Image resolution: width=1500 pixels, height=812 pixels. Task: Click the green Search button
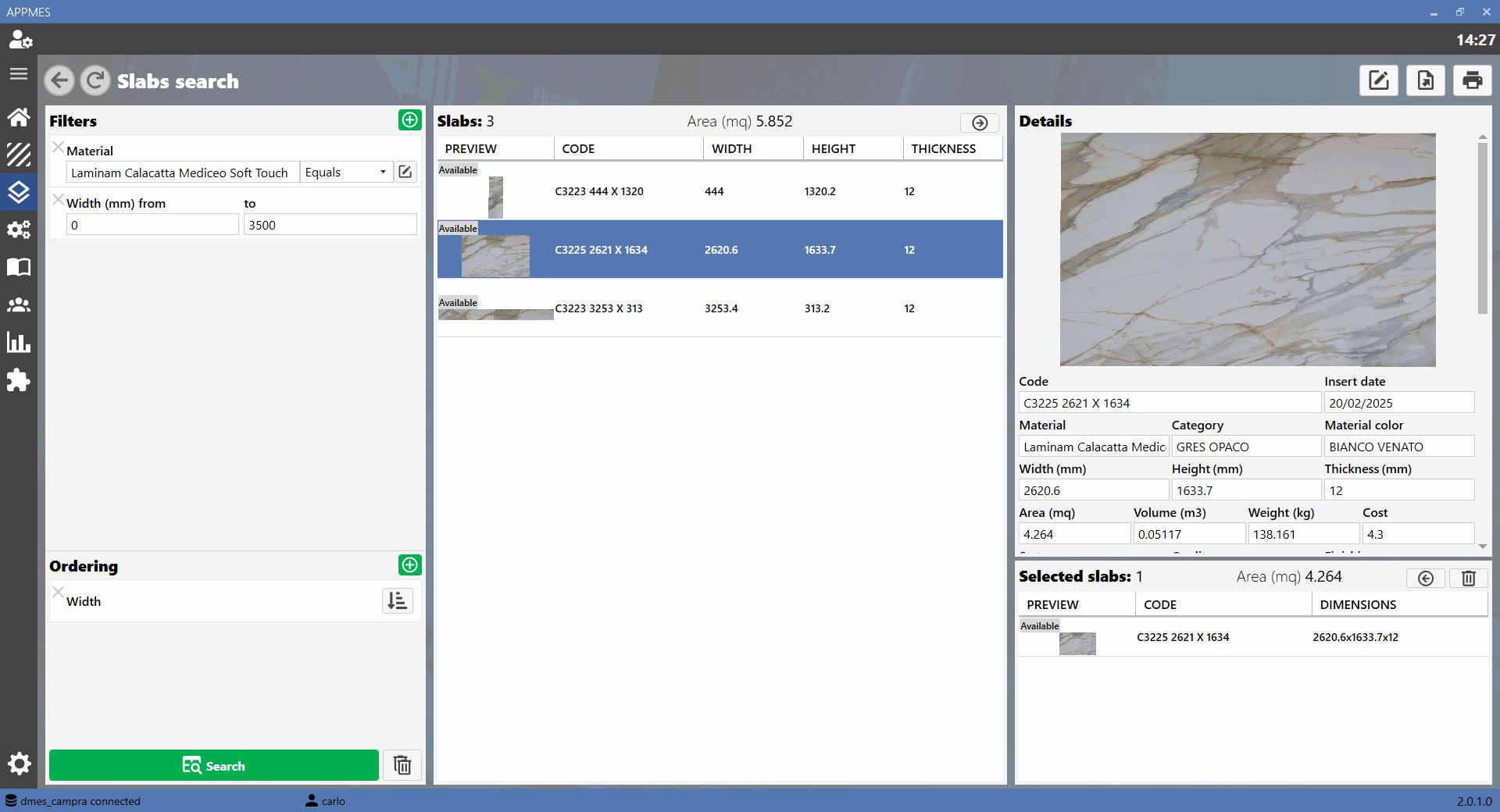[214, 765]
